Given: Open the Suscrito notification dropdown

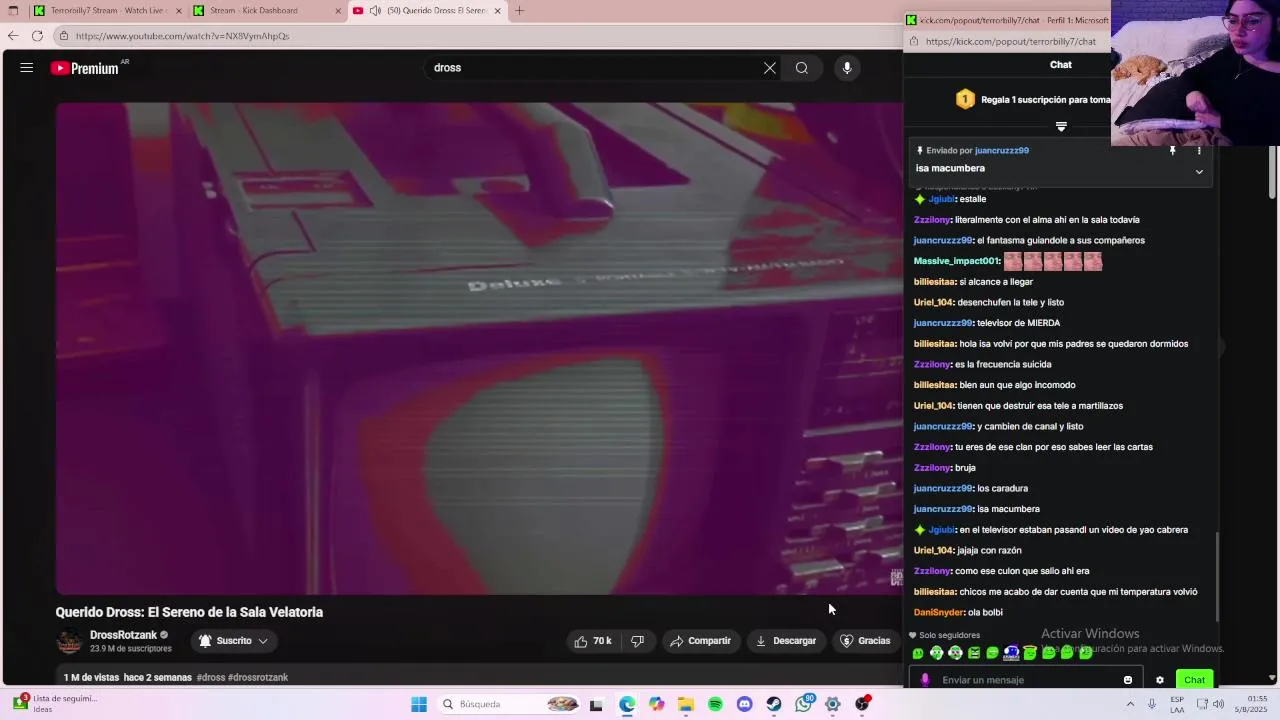Looking at the screenshot, I should coord(234,641).
